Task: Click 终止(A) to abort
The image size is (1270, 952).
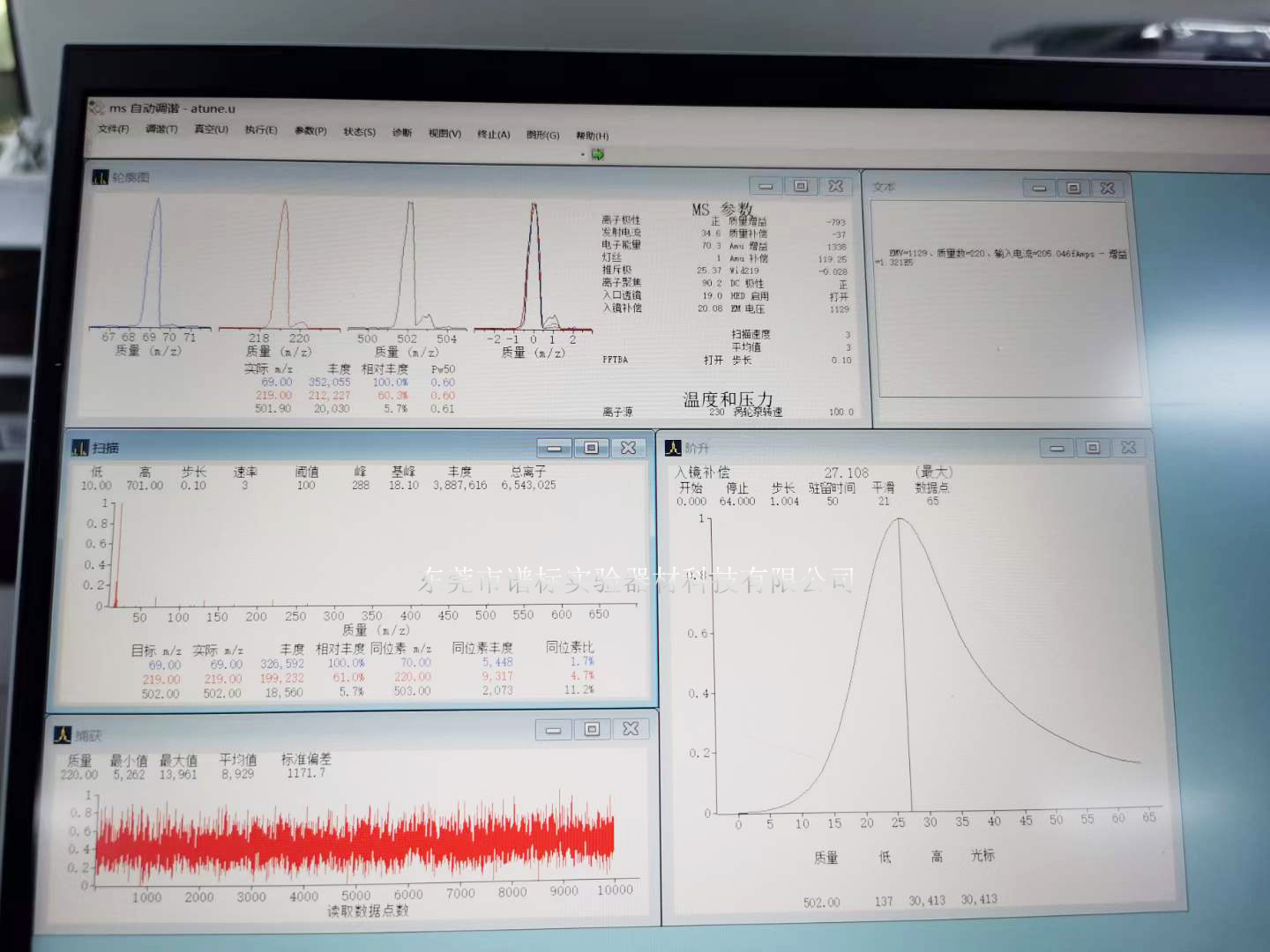Action: click(x=494, y=134)
